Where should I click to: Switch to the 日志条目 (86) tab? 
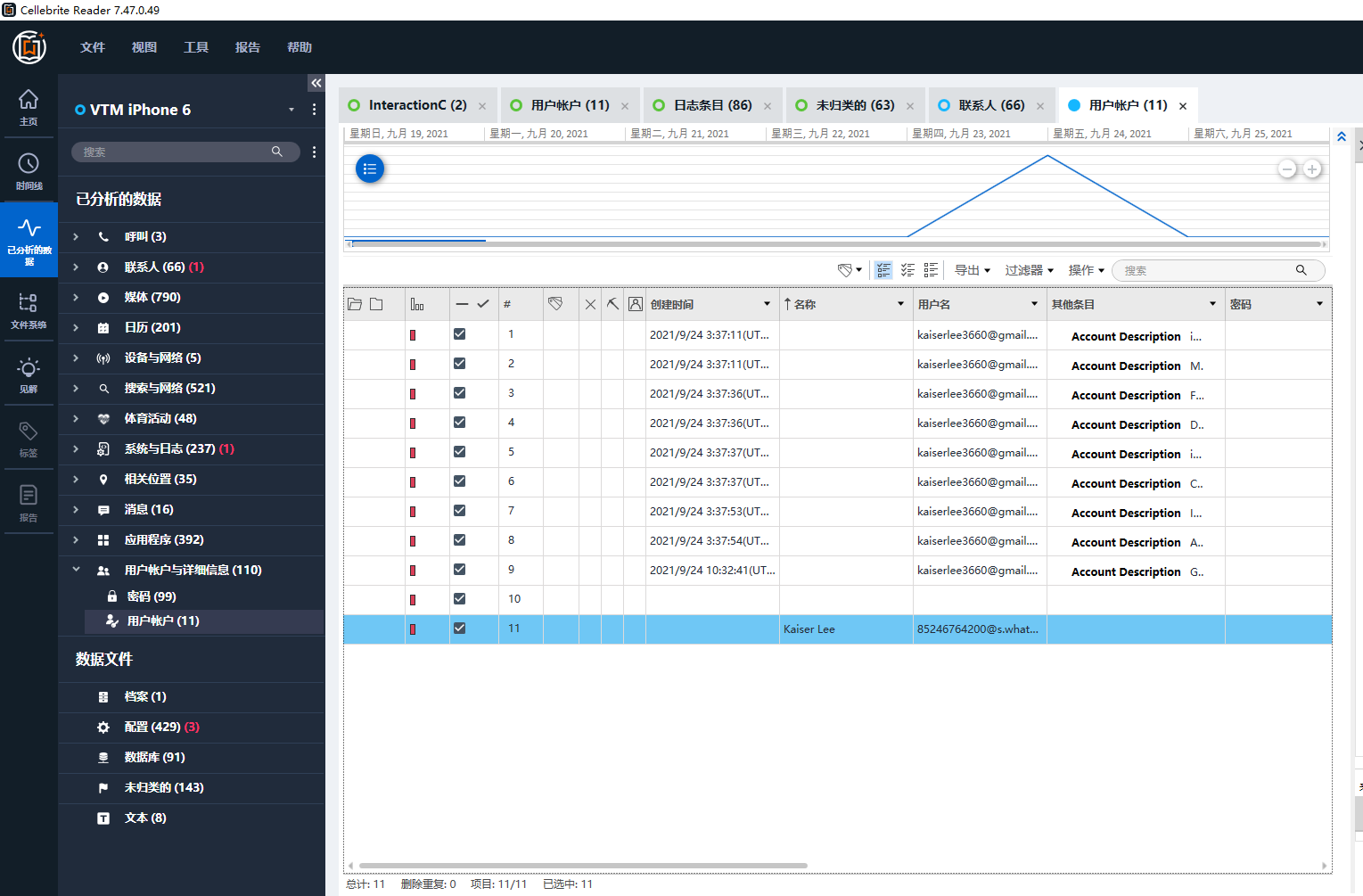point(712,105)
